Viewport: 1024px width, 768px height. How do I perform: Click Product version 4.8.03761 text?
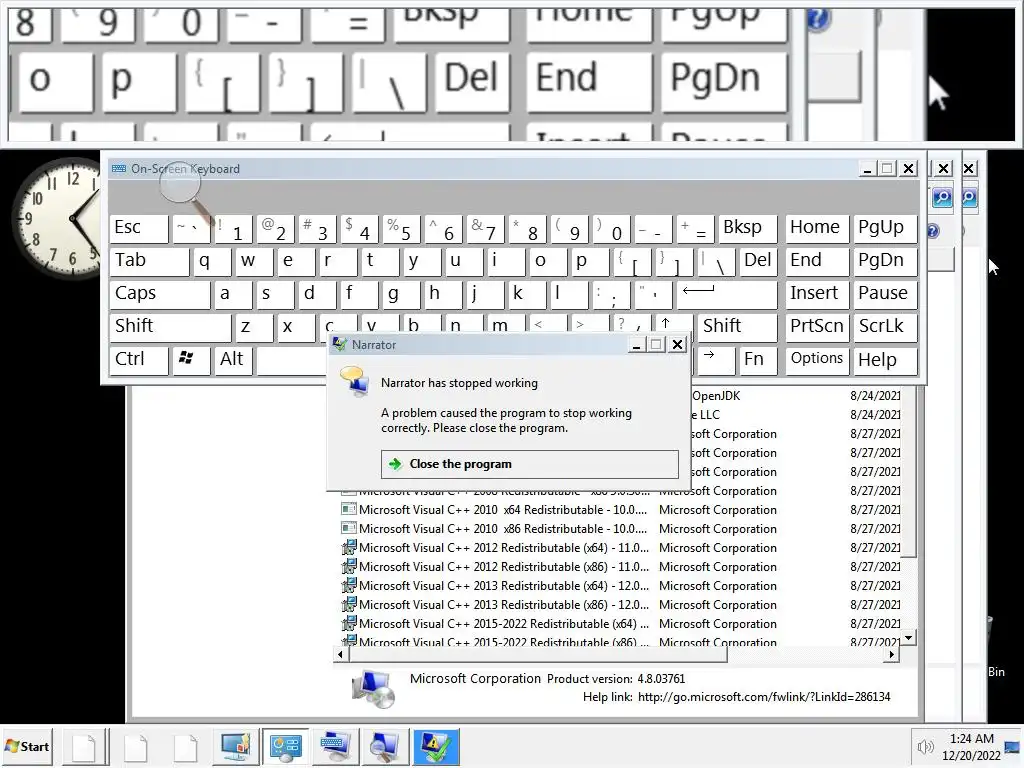[616, 679]
